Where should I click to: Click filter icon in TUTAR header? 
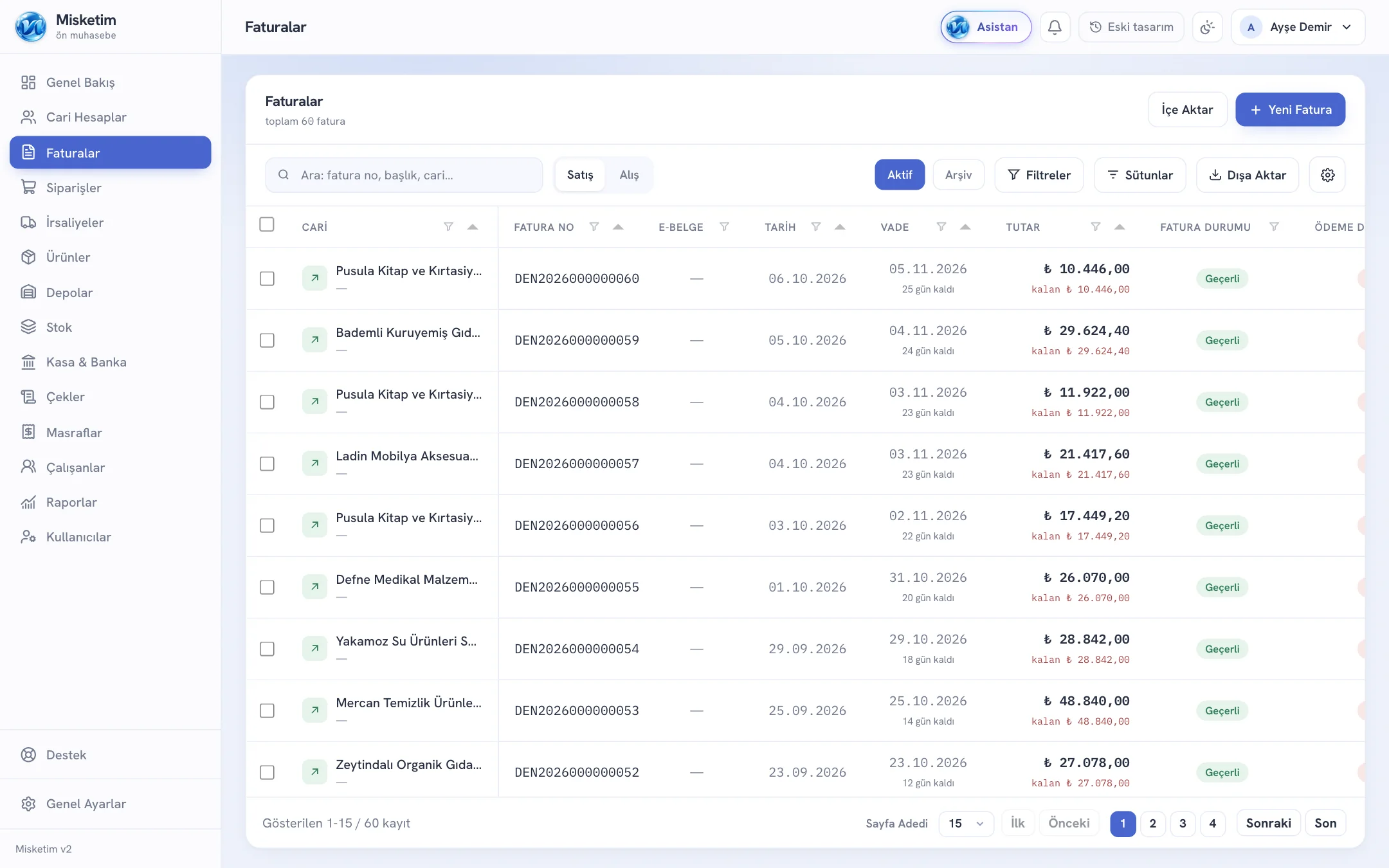(x=1096, y=227)
